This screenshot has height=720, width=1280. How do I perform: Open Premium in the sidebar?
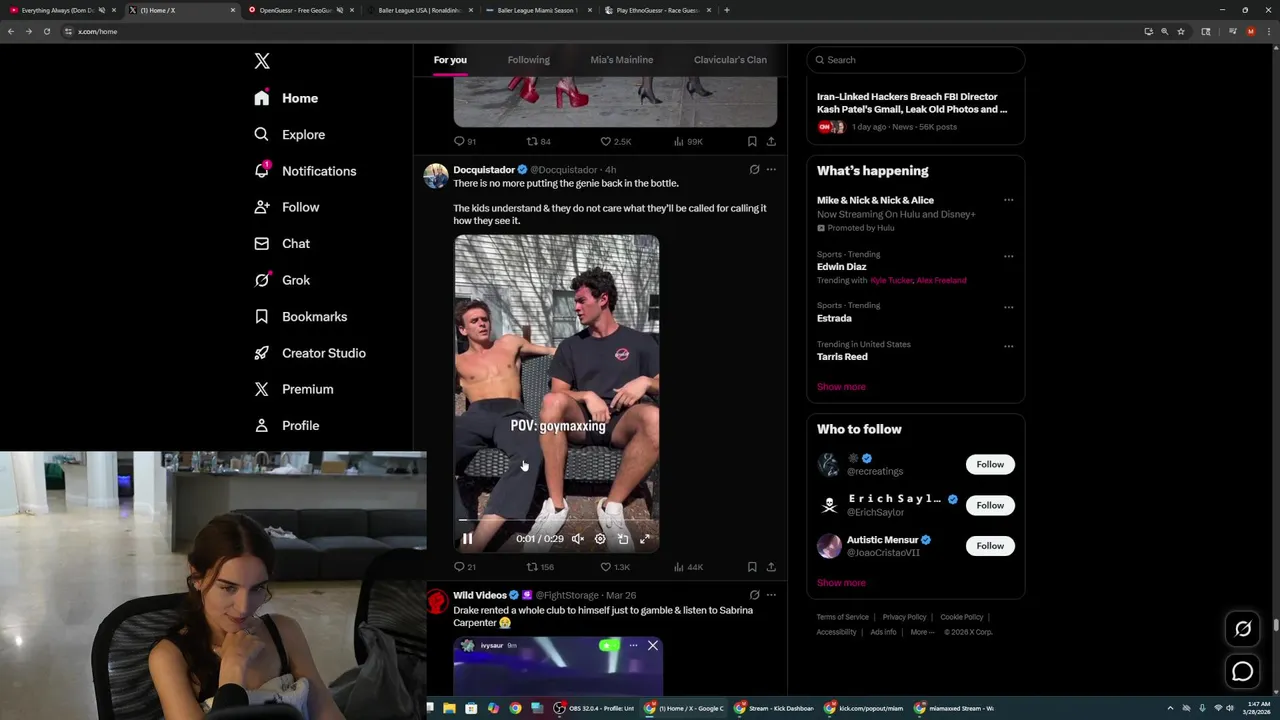(293, 389)
